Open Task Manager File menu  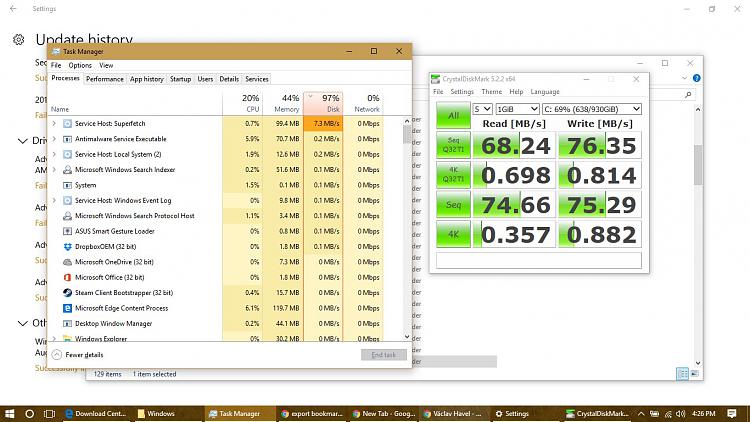(x=56, y=65)
